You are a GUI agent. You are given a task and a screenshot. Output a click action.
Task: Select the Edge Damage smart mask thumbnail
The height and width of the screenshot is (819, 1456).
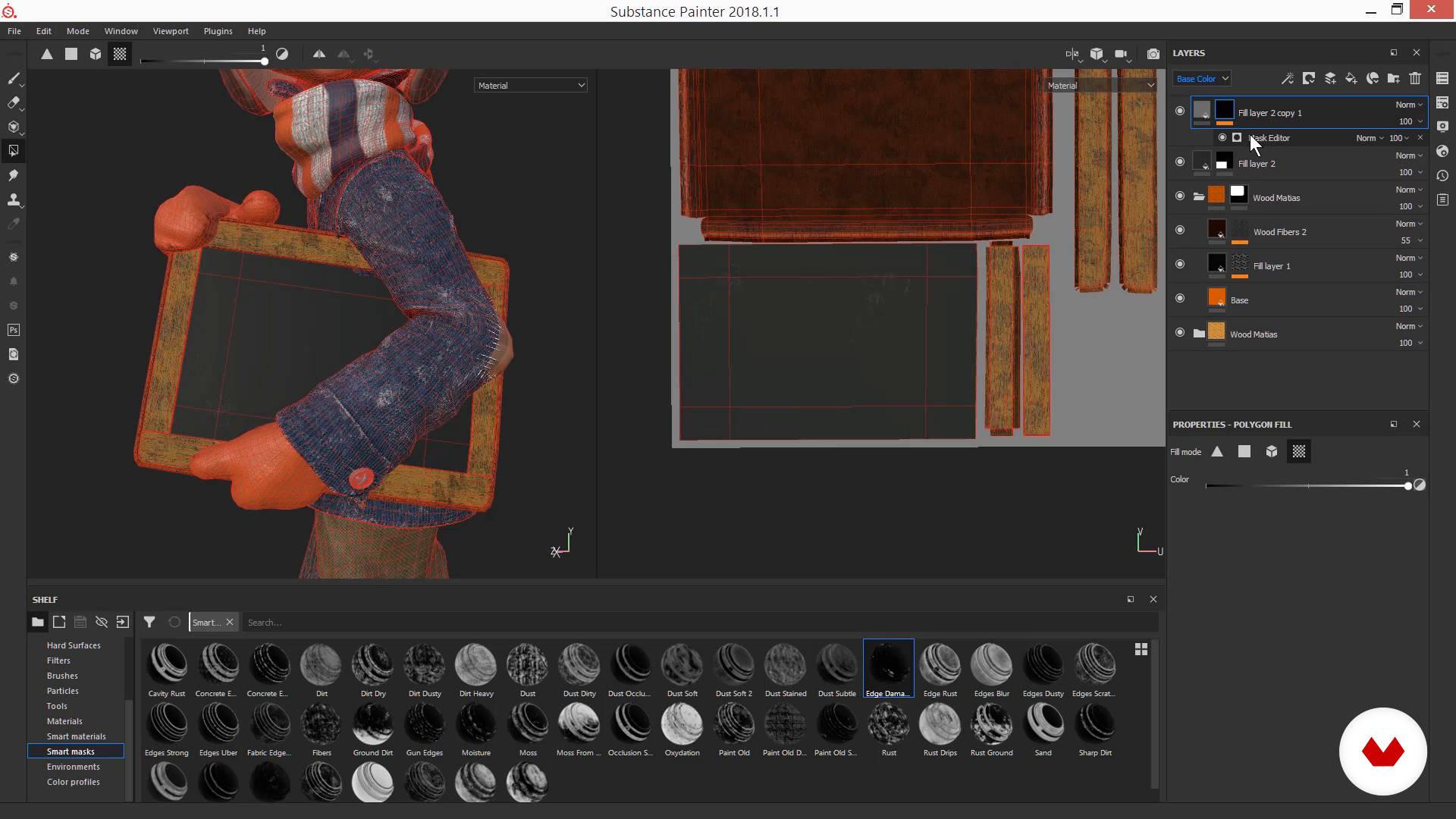pyautogui.click(x=888, y=665)
